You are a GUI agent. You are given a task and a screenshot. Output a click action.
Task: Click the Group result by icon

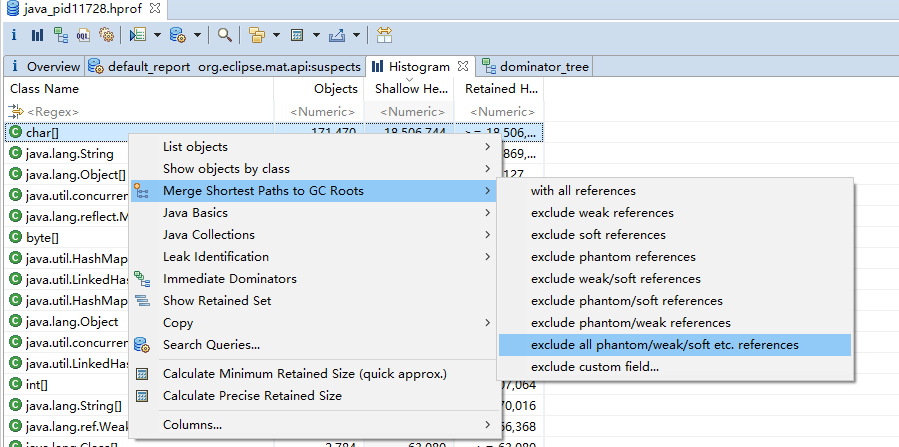[x=257, y=36]
